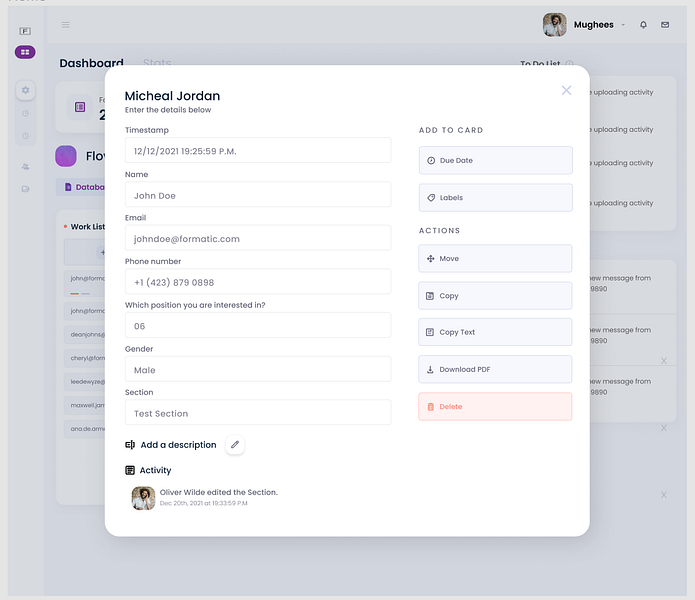
Task: Focus the Email input field
Action: click(258, 238)
